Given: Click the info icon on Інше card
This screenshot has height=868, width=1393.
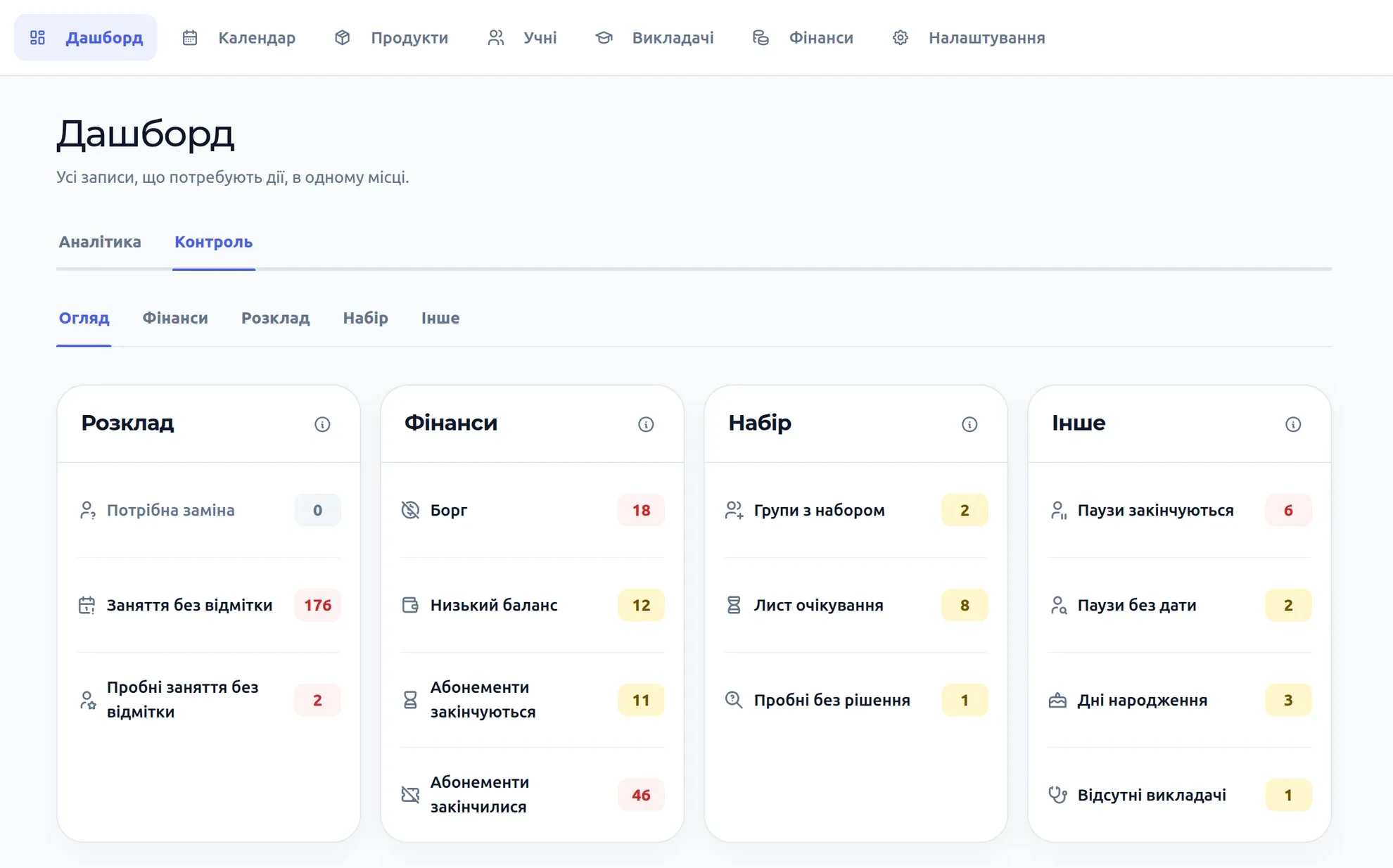Looking at the screenshot, I should (1293, 424).
